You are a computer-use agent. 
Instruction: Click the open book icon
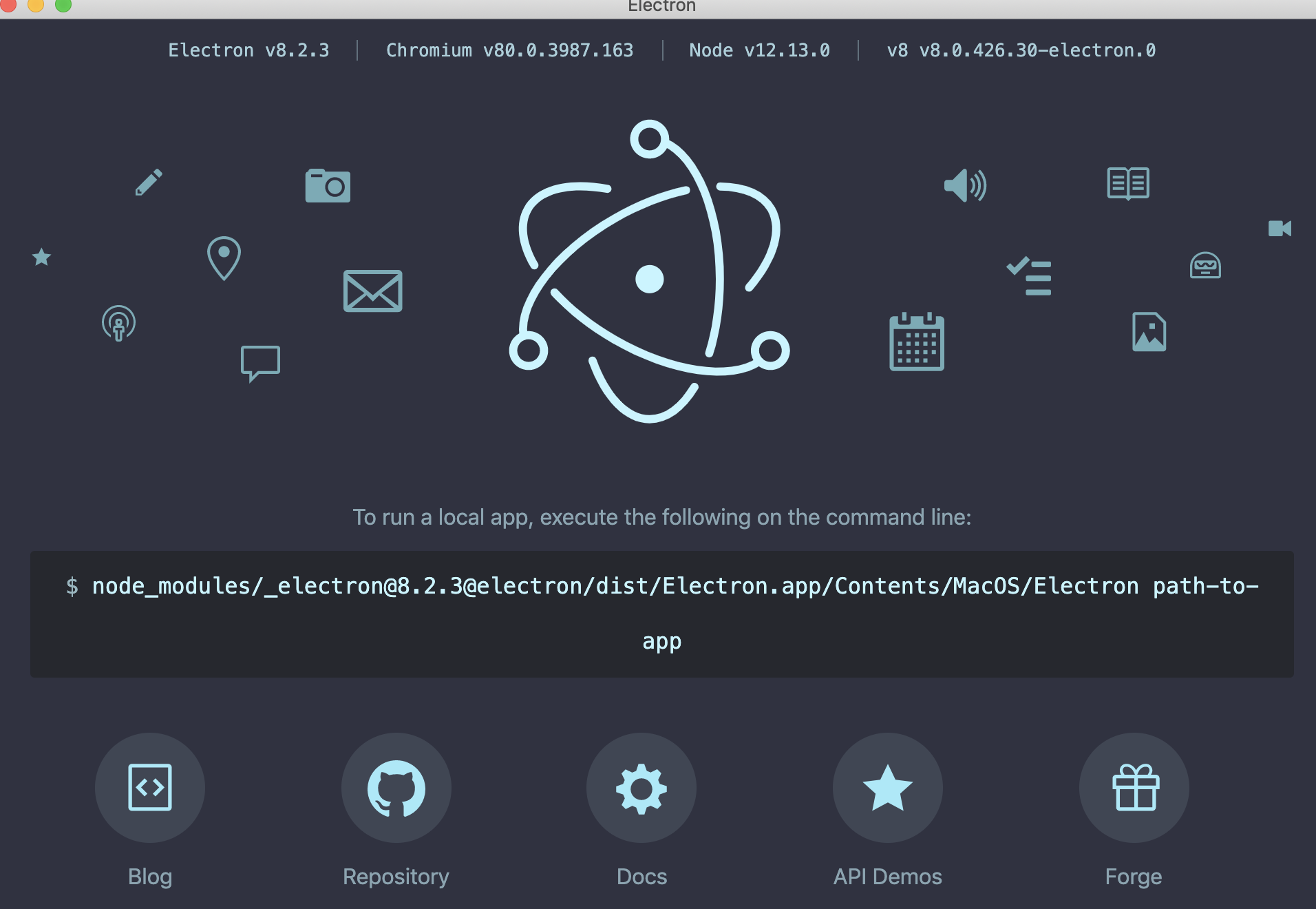[1128, 182]
